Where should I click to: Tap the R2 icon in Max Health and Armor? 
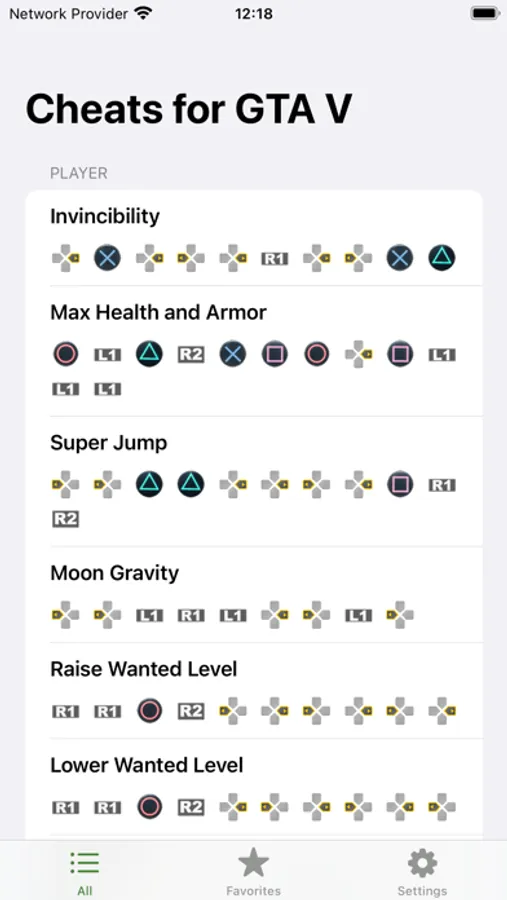191,355
